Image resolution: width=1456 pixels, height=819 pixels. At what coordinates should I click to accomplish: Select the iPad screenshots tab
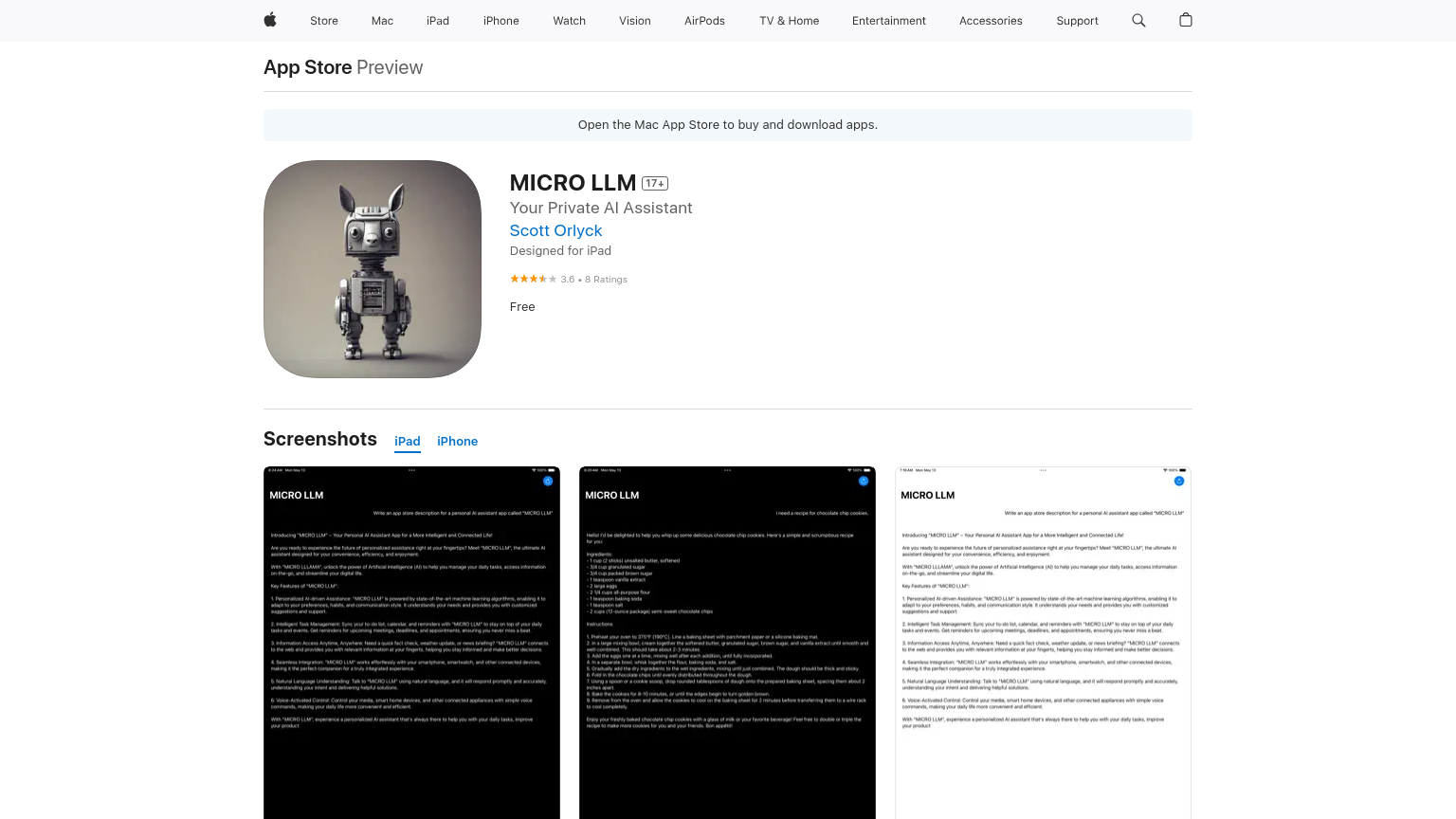pos(408,442)
